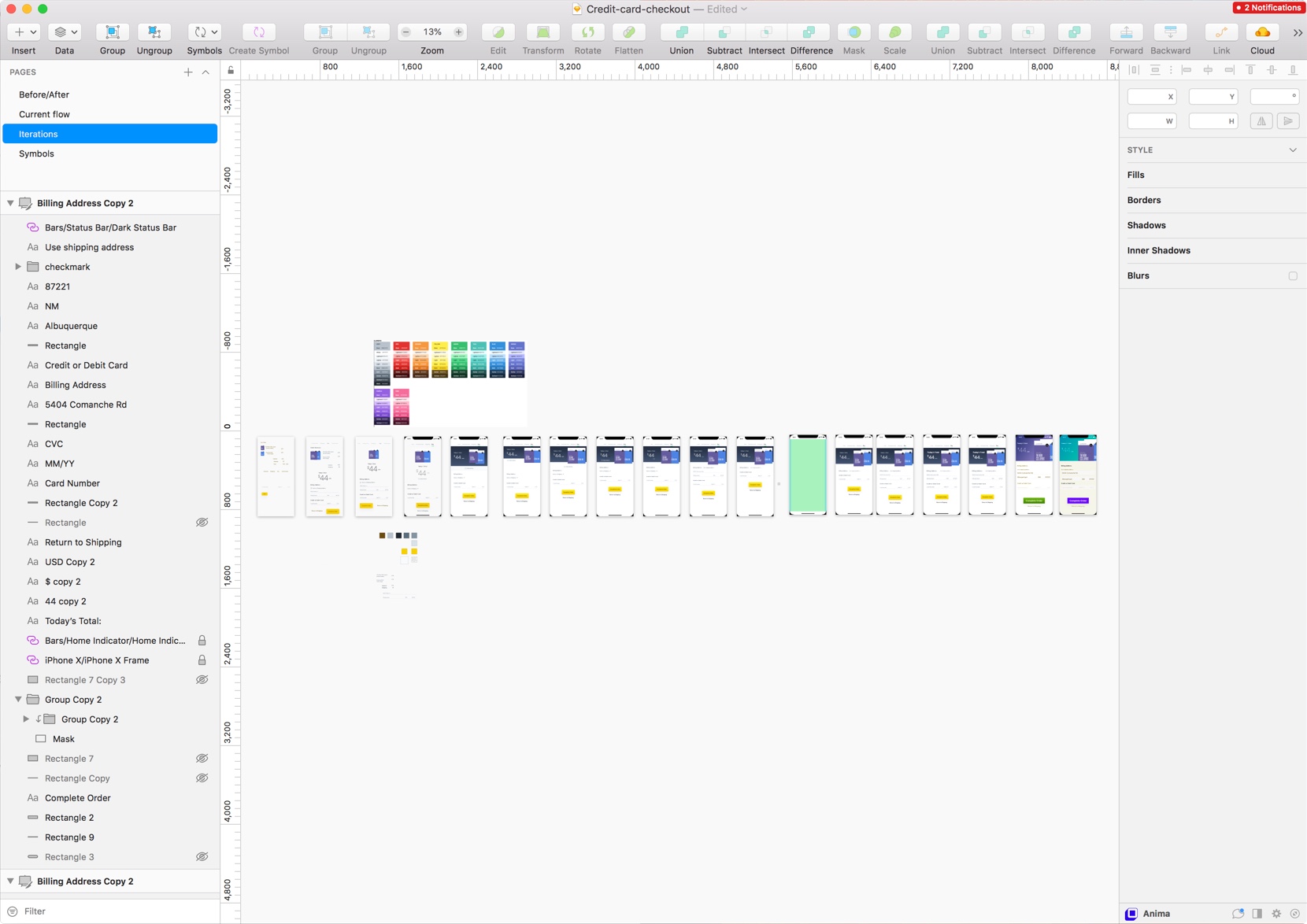This screenshot has width=1307, height=924.
Task: Show more toolbar items overflow arrow
Action: [x=1298, y=32]
